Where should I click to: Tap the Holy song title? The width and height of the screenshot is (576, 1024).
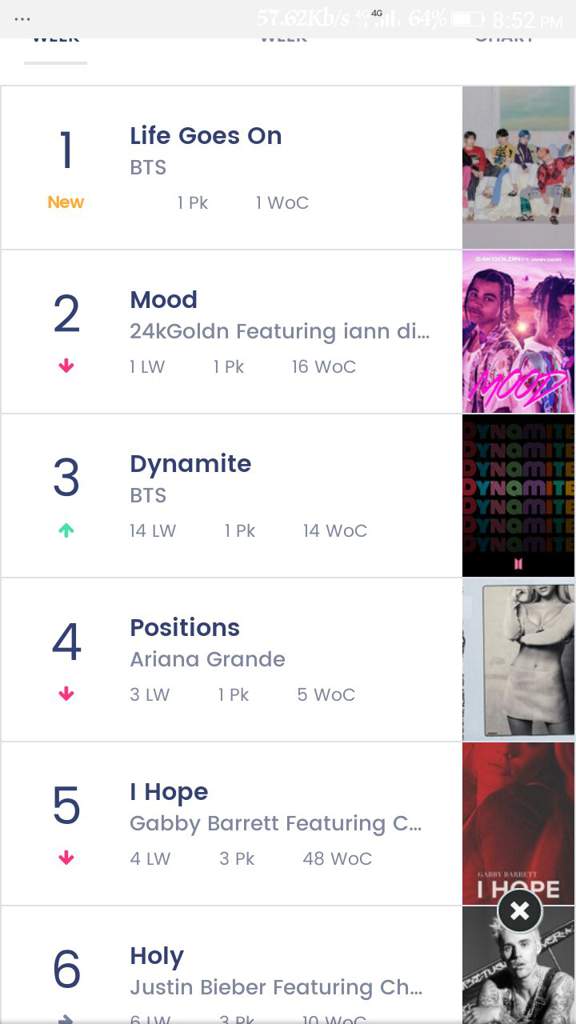click(157, 956)
